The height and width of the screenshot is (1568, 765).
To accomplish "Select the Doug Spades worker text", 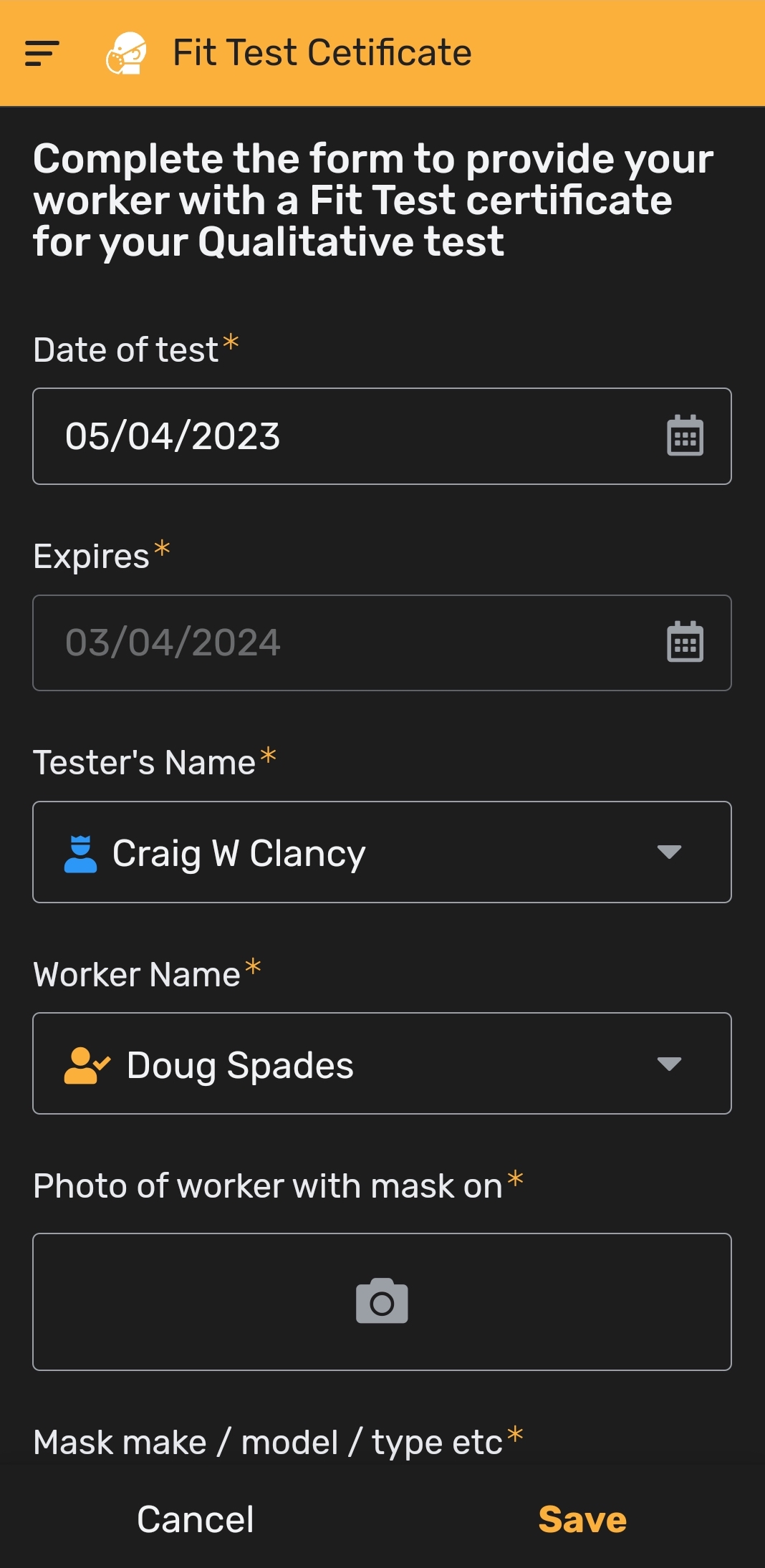I will (240, 1065).
